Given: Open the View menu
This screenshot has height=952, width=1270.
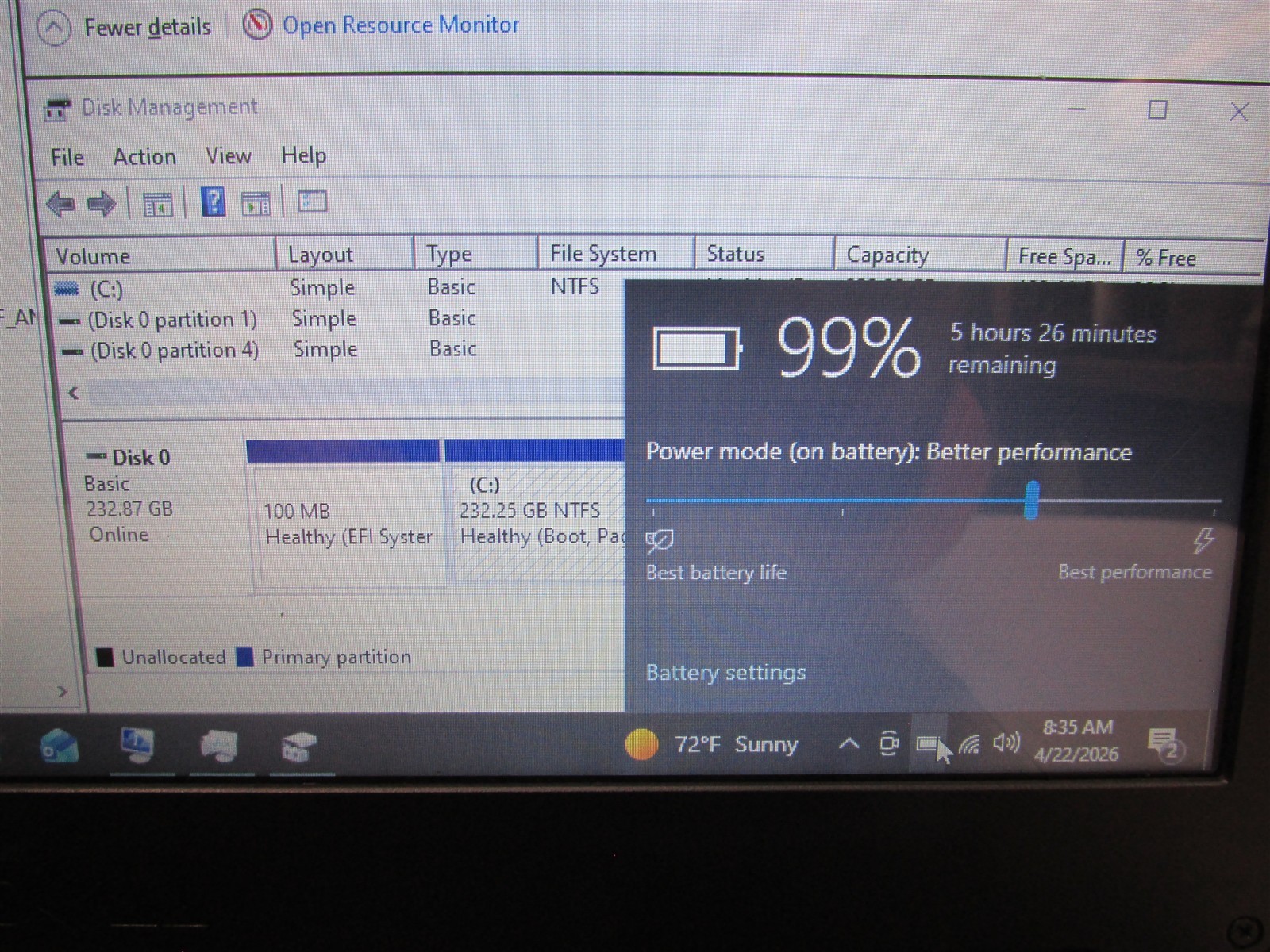Looking at the screenshot, I should (229, 155).
